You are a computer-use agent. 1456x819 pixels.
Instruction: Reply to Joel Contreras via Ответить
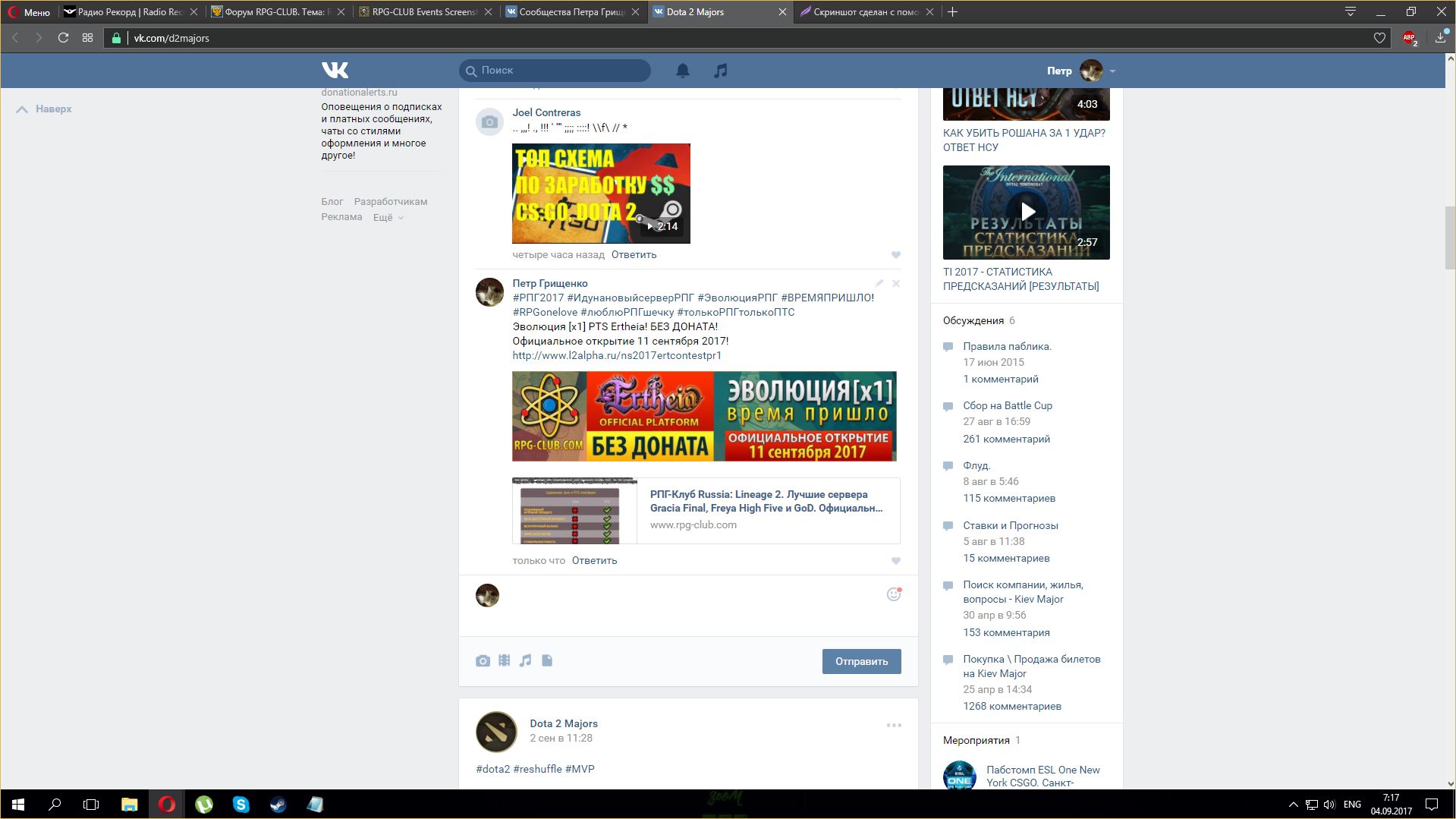click(x=634, y=255)
